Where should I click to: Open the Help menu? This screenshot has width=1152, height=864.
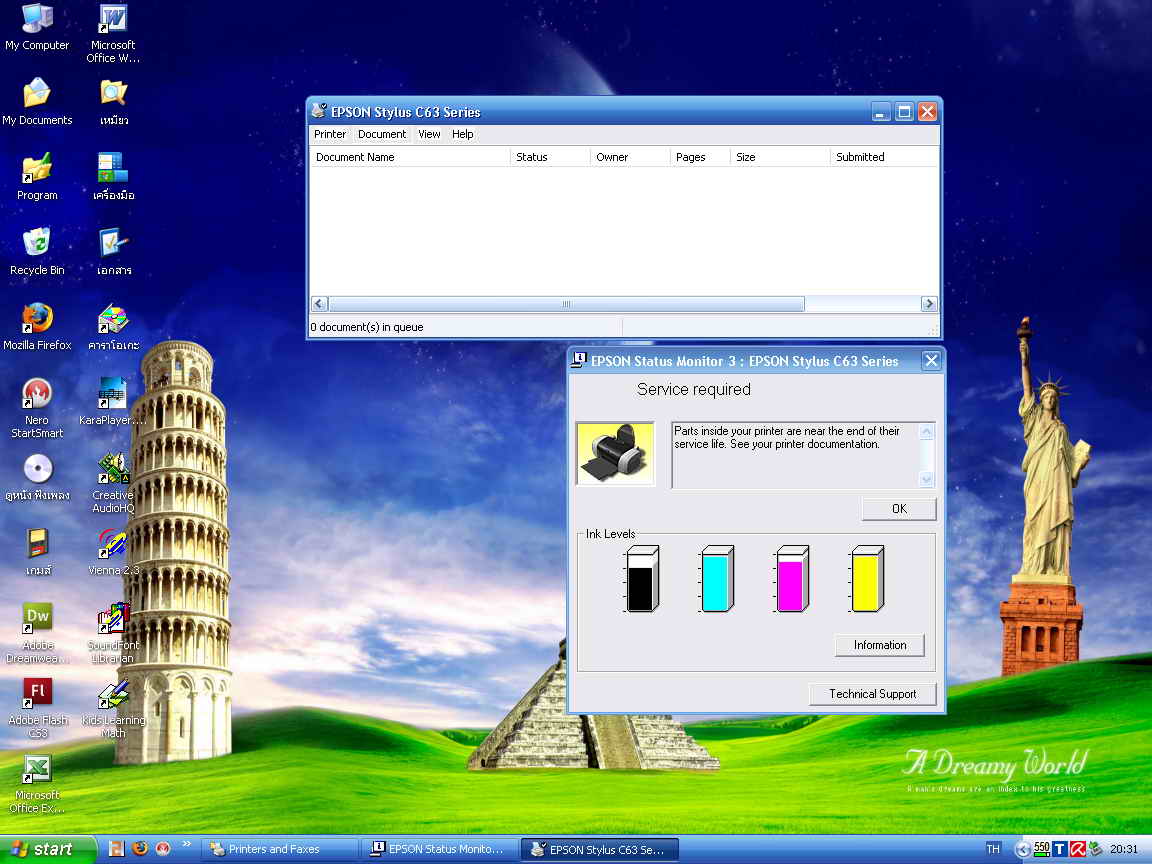pyautogui.click(x=463, y=134)
